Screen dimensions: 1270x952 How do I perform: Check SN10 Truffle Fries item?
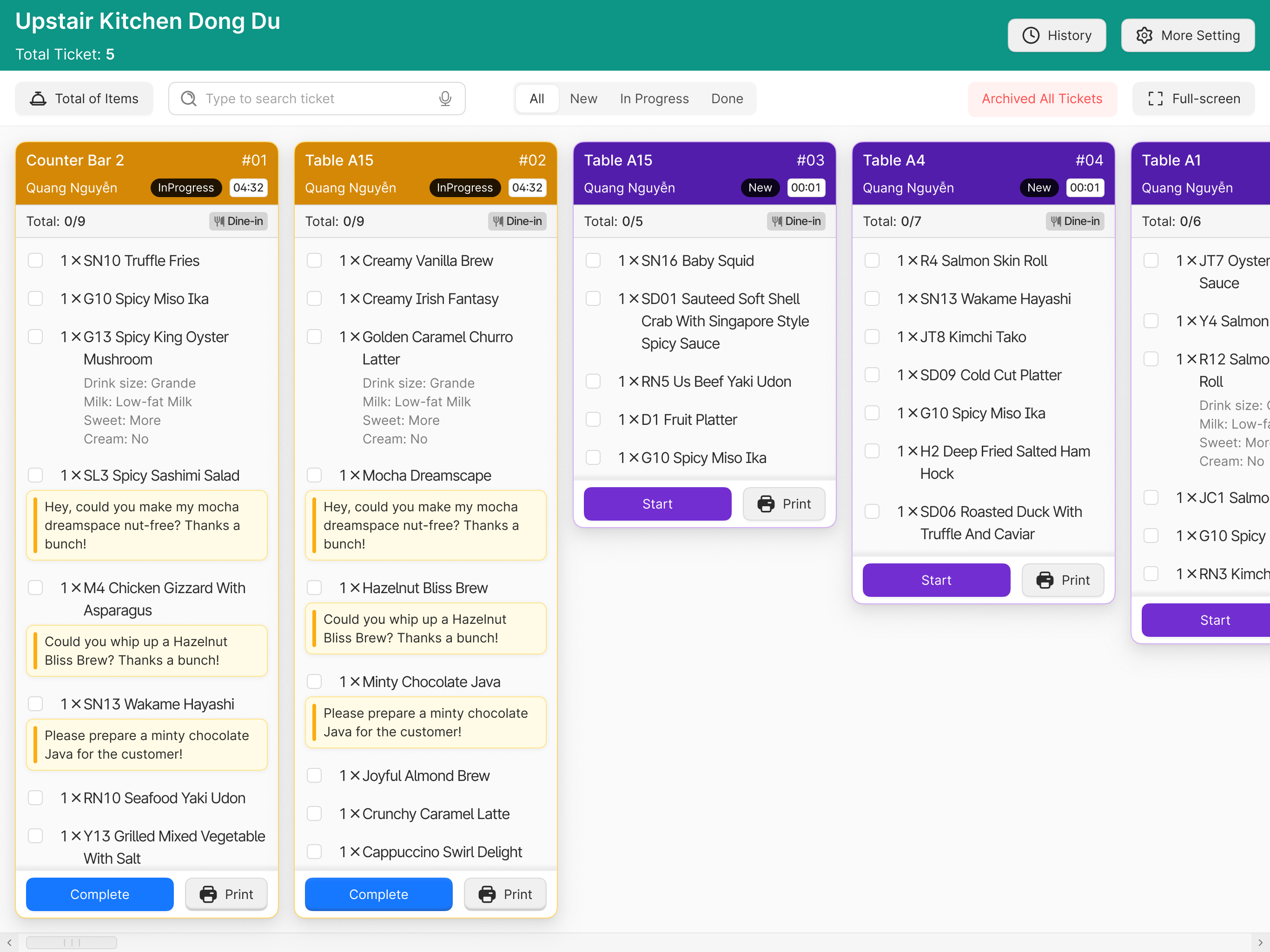click(x=36, y=261)
